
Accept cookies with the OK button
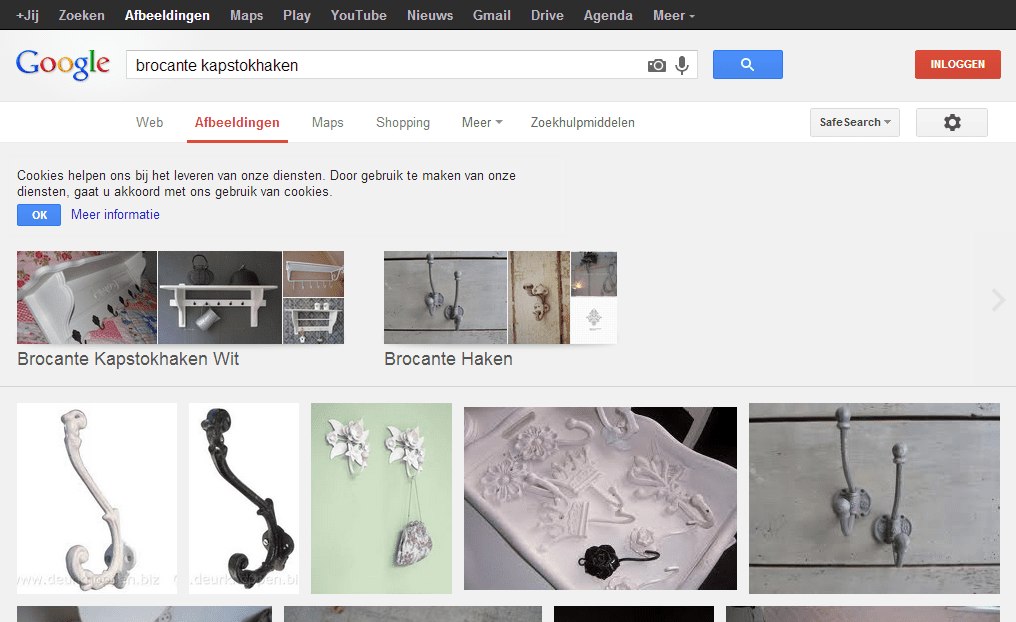39,215
